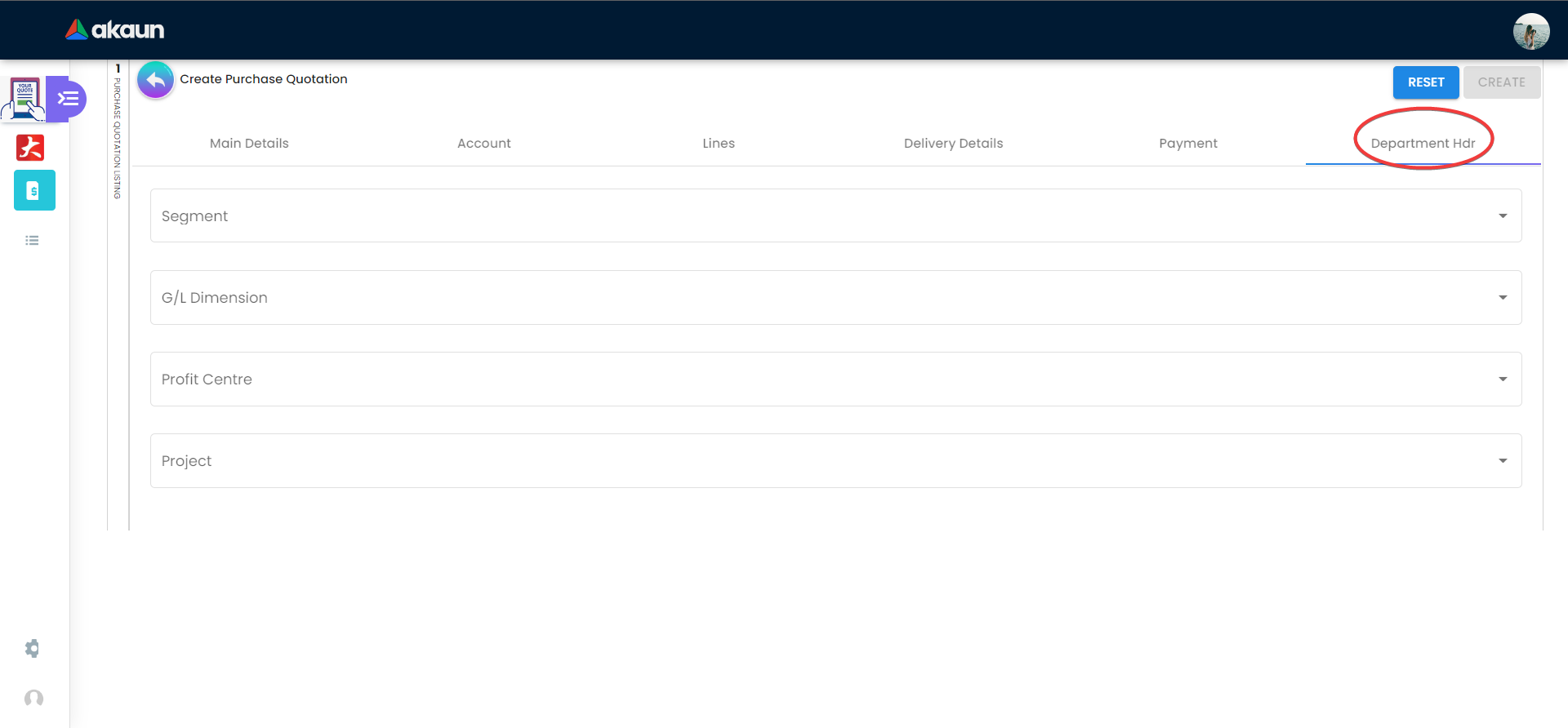Viewport: 1568px width, 728px height.
Task: Switch to the Account tab
Action: pyautogui.click(x=484, y=144)
